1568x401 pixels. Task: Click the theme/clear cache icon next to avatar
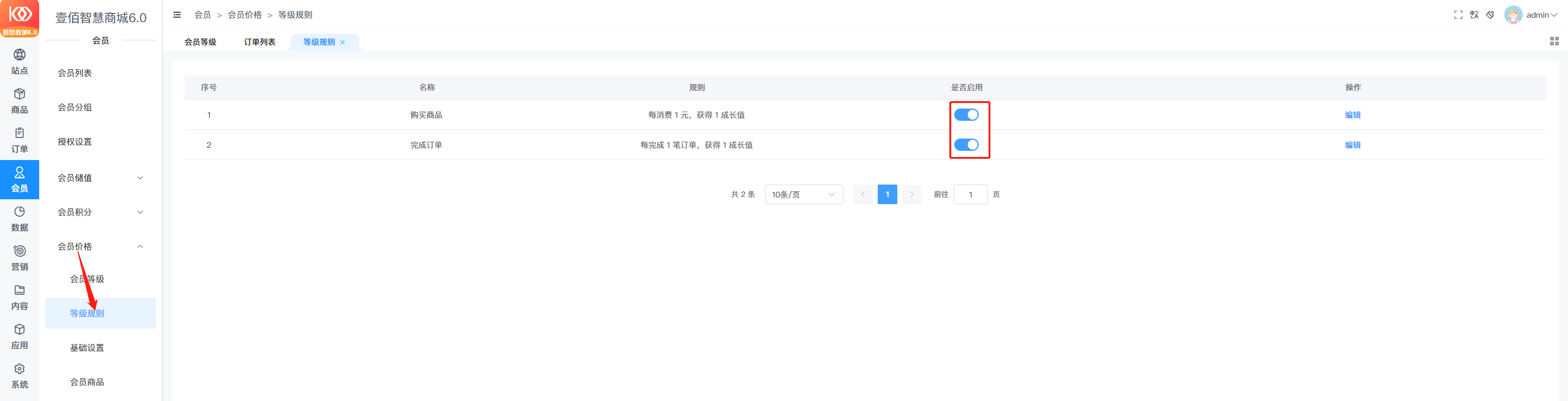coord(1490,15)
